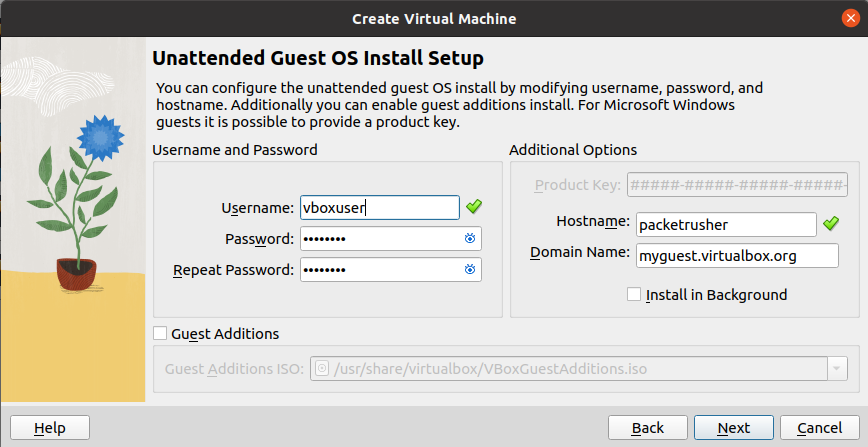
Task: Click the green checkmark beside Hostname field
Action: [830, 224]
